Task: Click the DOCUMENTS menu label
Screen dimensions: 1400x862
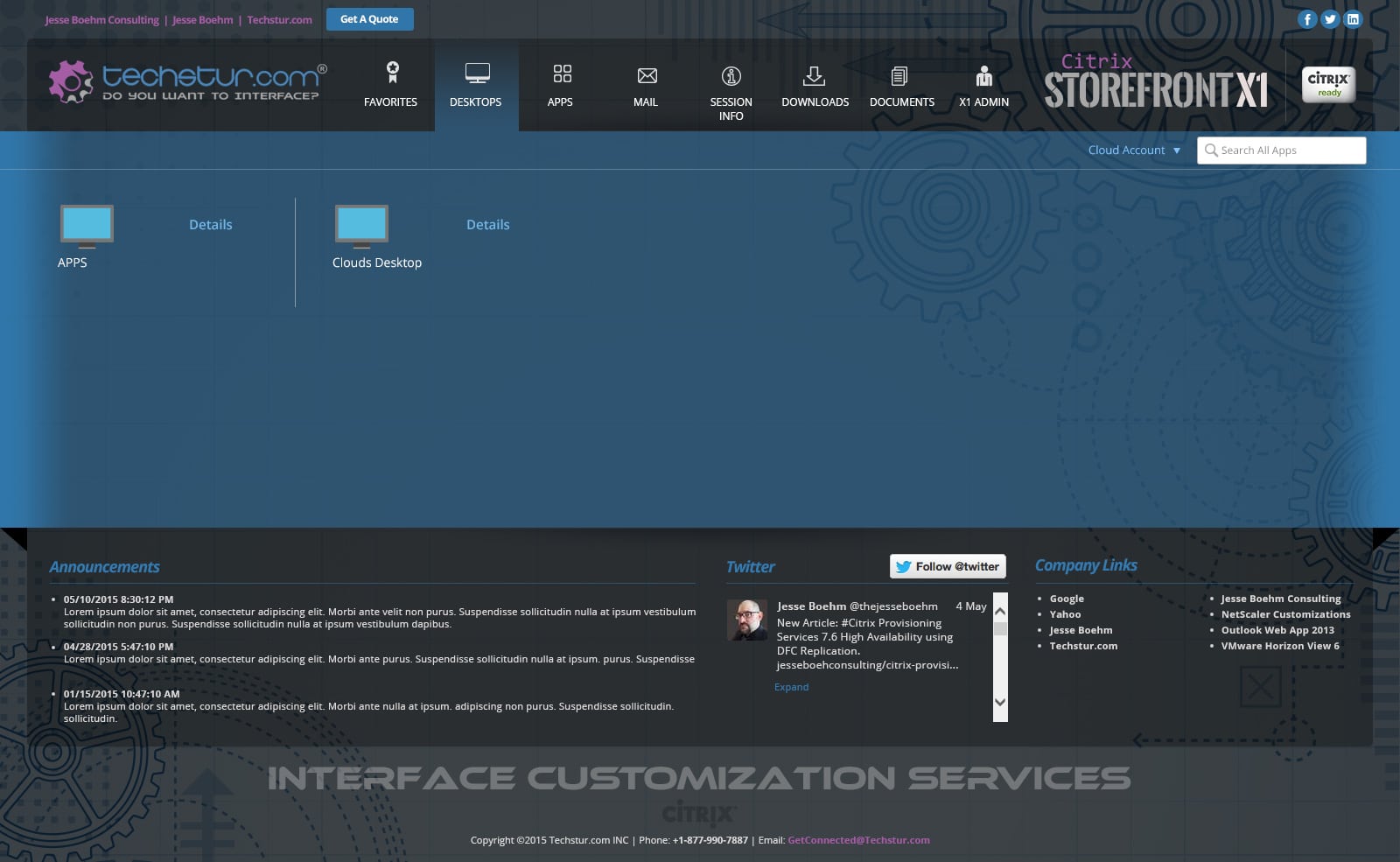Action: click(902, 102)
